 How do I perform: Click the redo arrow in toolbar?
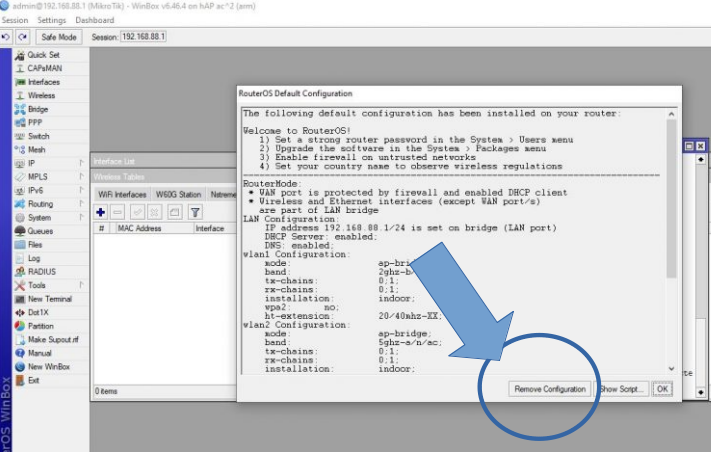click(21, 36)
